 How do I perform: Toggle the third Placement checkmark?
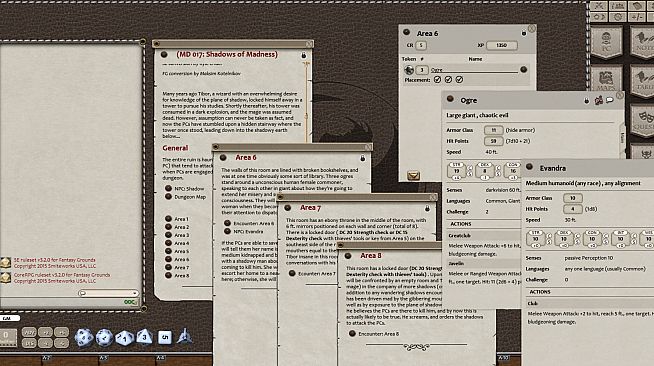(459, 80)
